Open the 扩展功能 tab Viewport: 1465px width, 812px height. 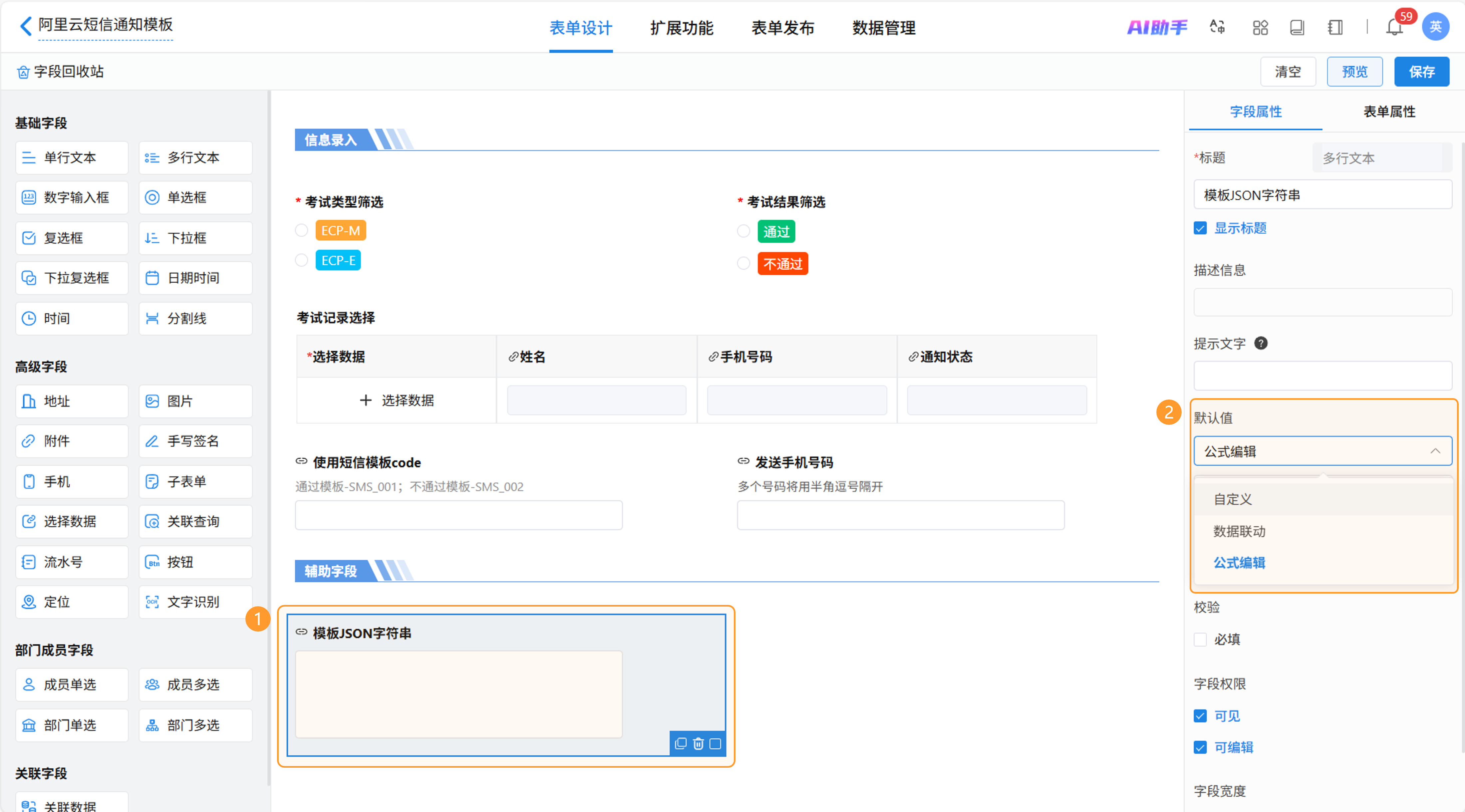point(681,27)
